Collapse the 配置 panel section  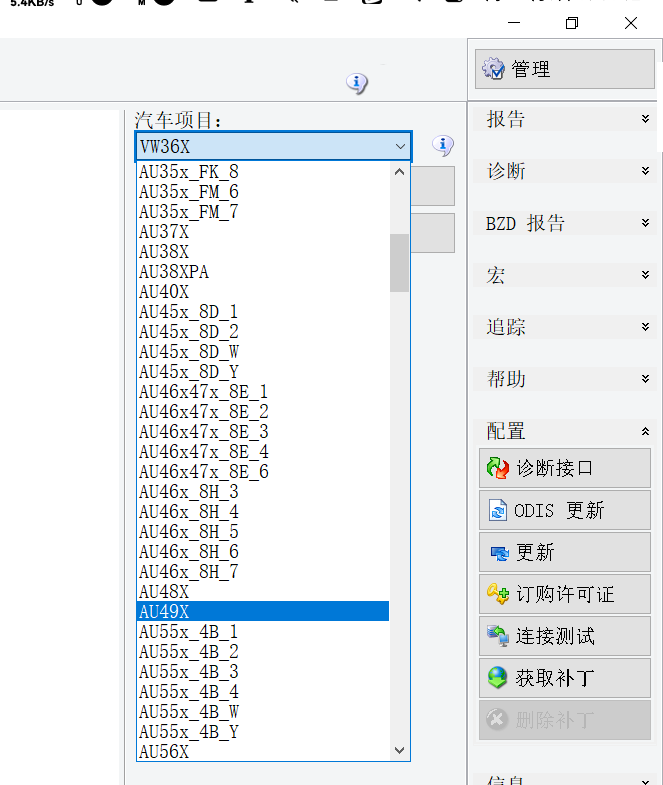(645, 432)
